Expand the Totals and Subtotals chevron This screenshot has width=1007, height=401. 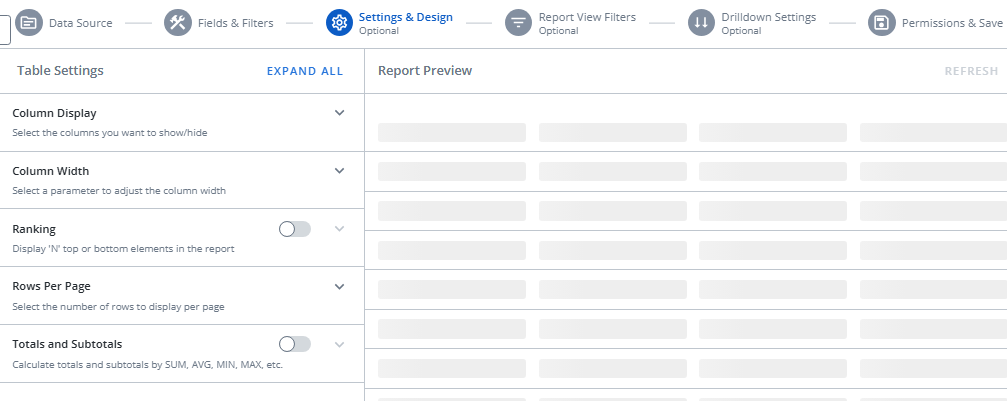(339, 344)
